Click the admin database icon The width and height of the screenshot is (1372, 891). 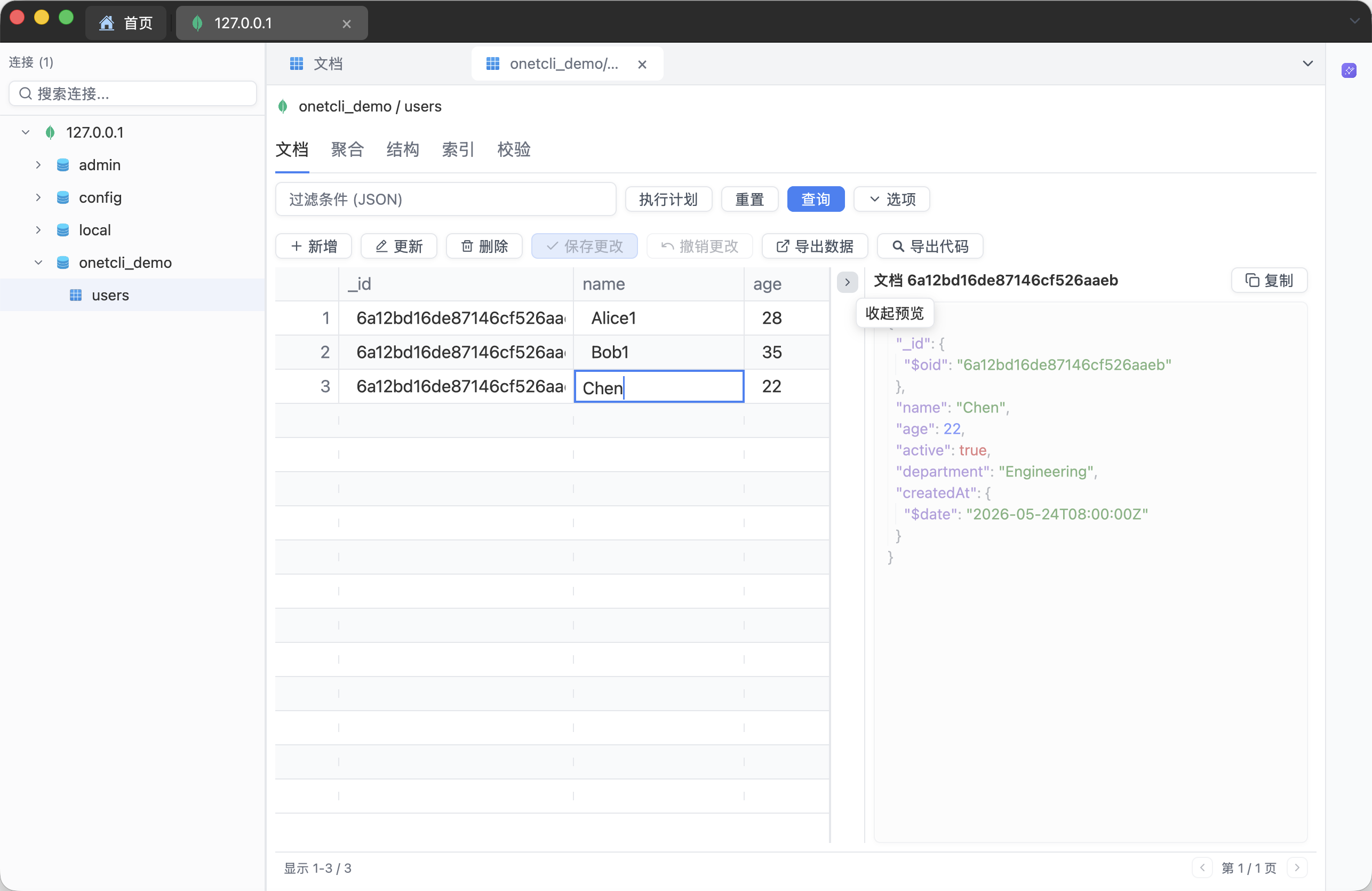point(63,165)
